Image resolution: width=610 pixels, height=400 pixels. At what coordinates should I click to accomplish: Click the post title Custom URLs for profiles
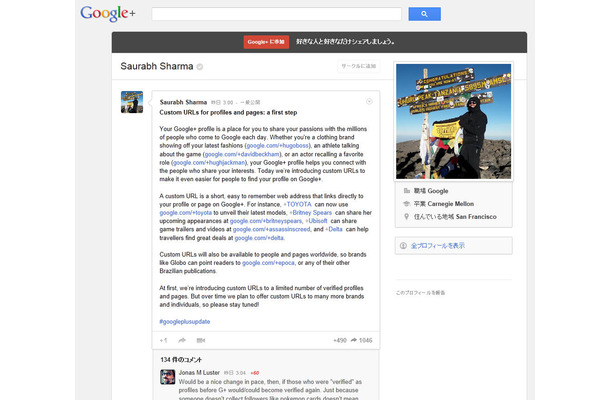pyautogui.click(x=228, y=112)
